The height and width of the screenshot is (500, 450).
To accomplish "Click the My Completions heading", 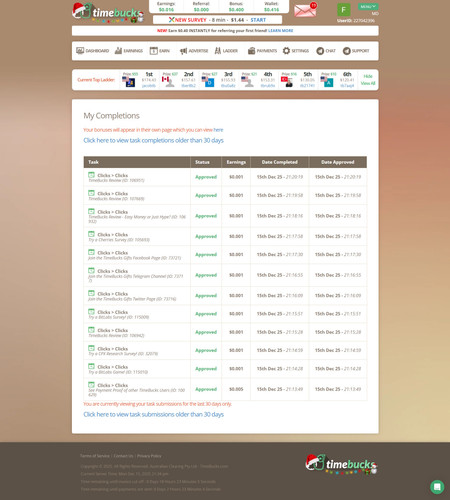I will click(x=111, y=116).
